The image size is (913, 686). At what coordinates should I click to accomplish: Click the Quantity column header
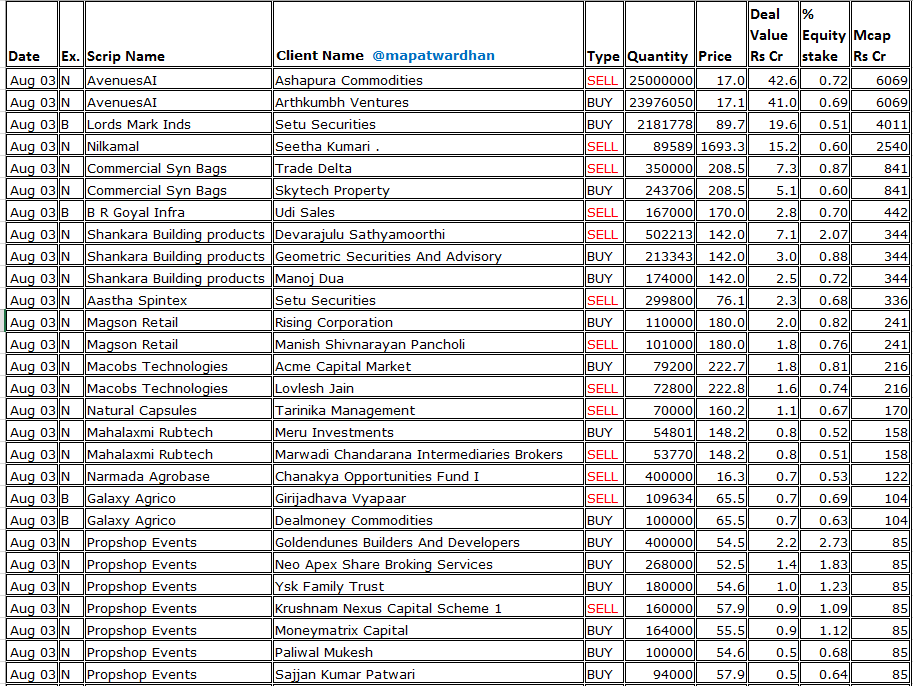coord(657,56)
